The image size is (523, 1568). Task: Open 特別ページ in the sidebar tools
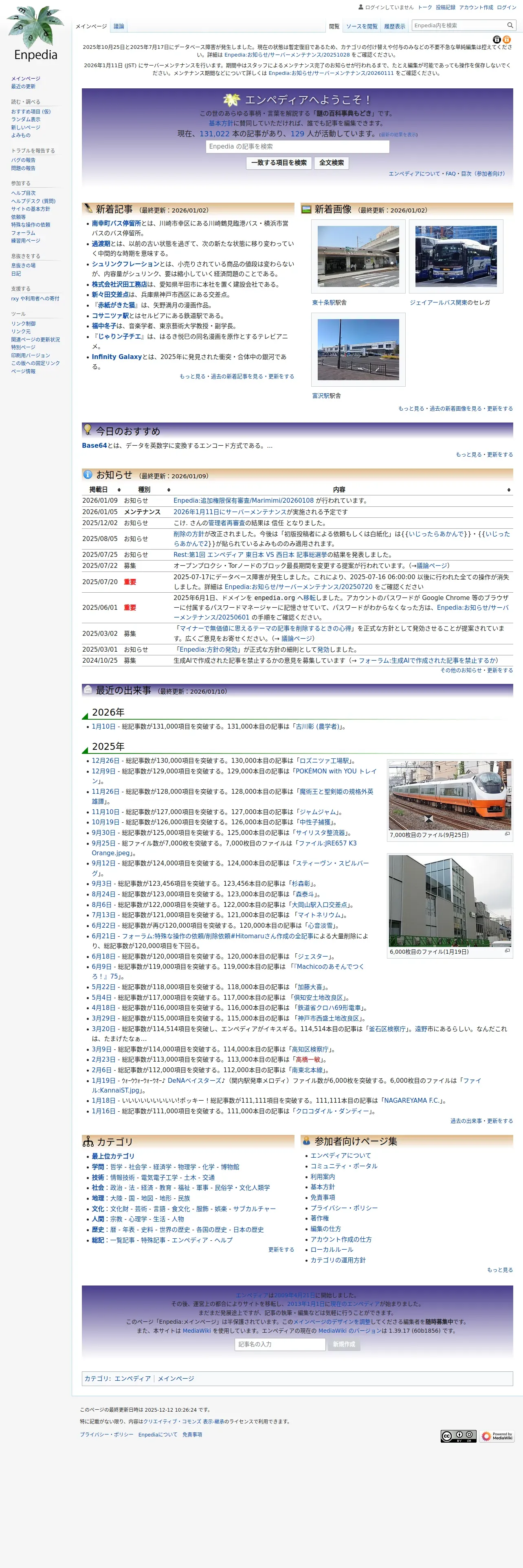coord(23,347)
